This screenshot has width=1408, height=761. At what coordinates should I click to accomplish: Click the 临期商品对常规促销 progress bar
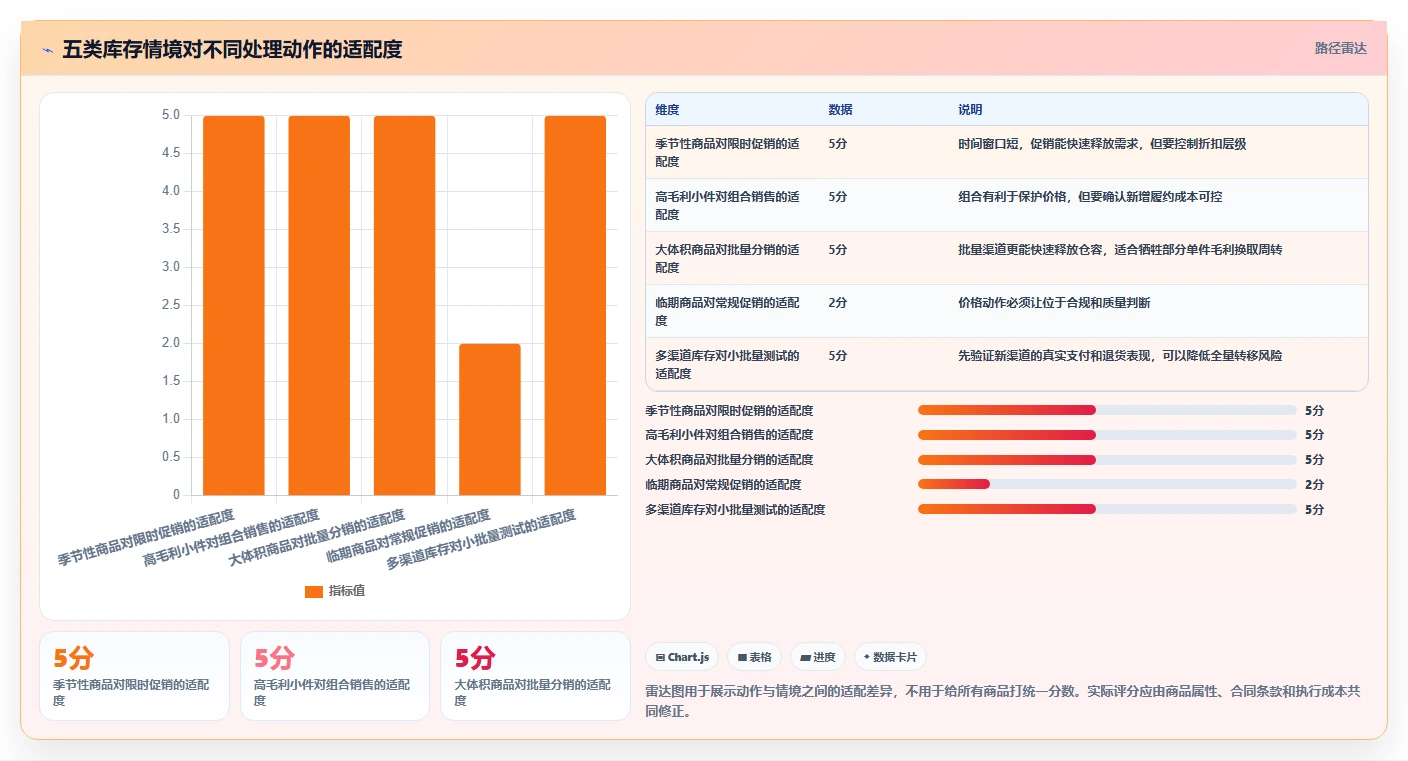tap(1107, 484)
